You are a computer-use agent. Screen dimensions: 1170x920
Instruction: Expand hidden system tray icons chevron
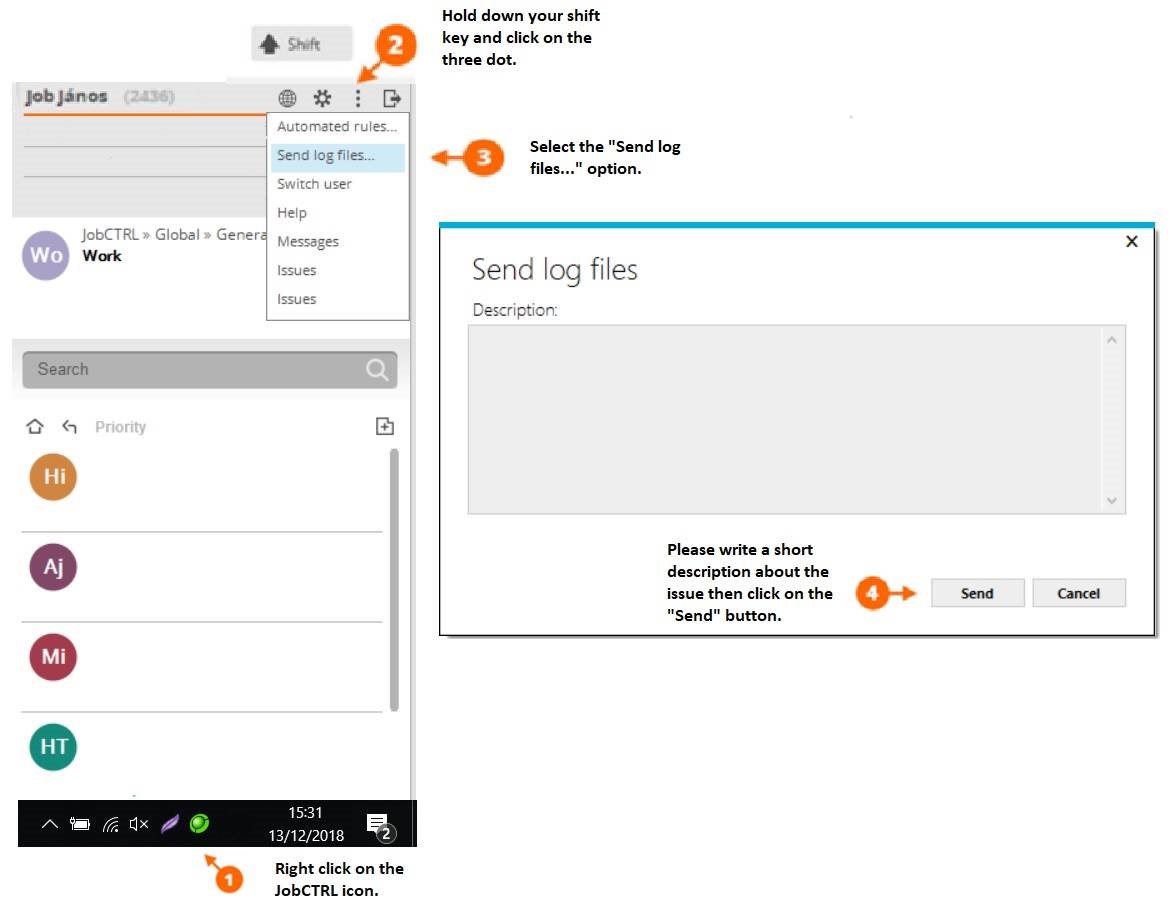49,825
